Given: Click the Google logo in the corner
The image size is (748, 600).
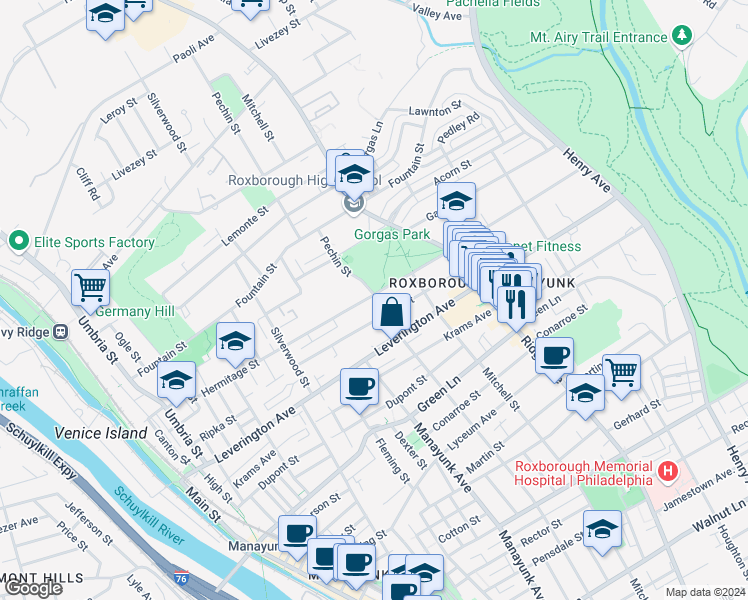Looking at the screenshot, I should click(33, 588).
